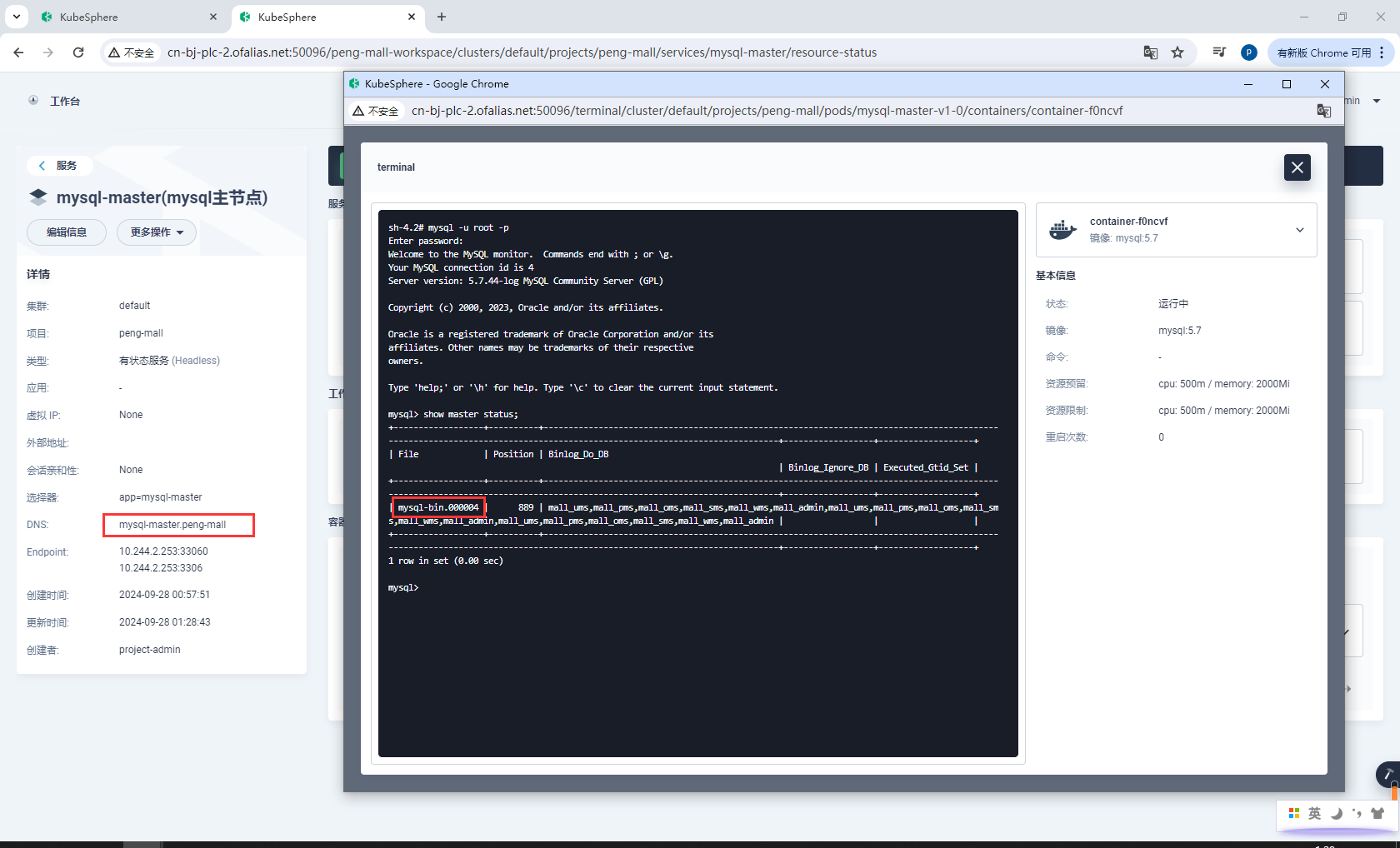
Task: Open the 更多操作 more actions dropdown
Action: (157, 232)
